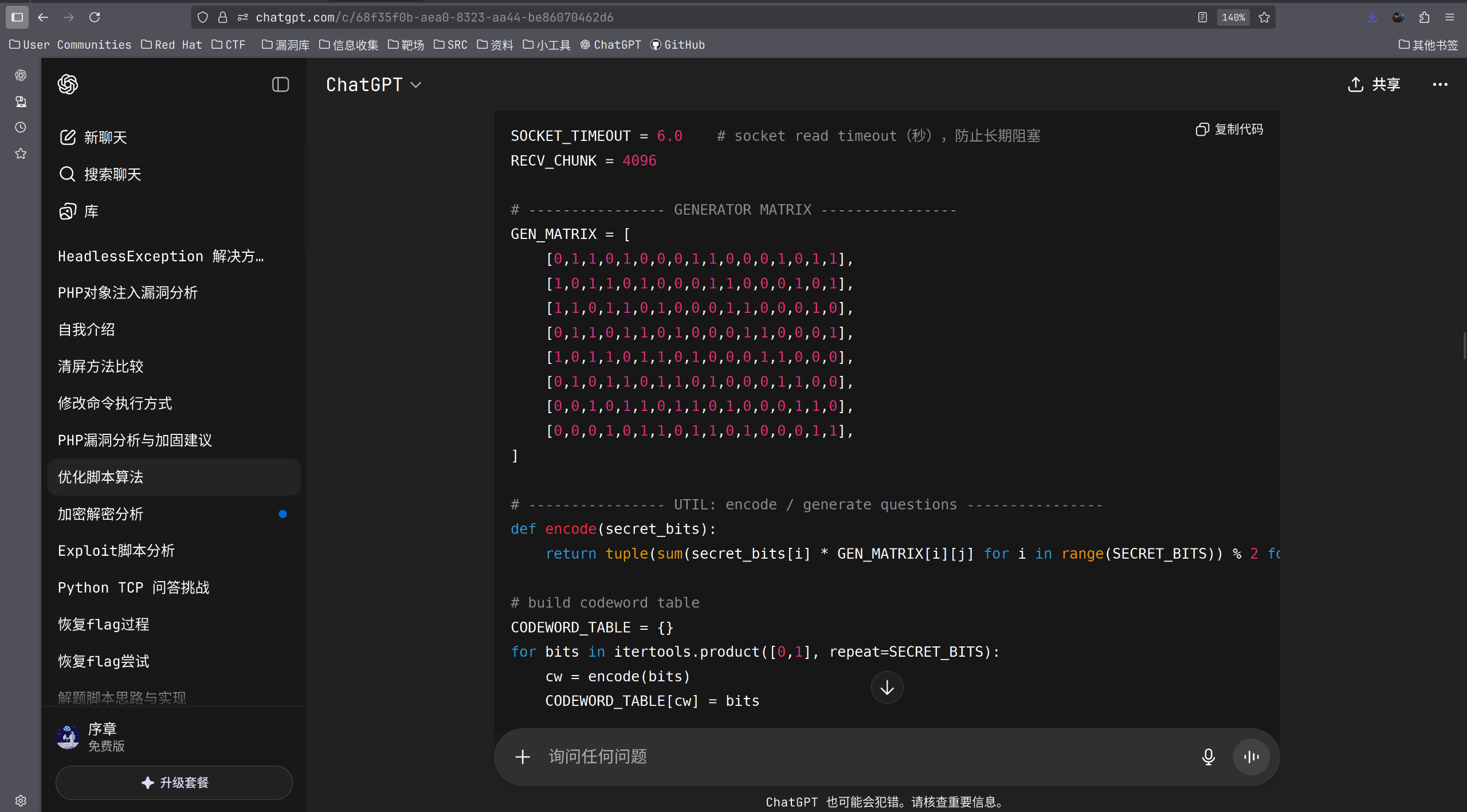Expand the ChatGPT model selector dropdown
The height and width of the screenshot is (812, 1467).
point(374,85)
